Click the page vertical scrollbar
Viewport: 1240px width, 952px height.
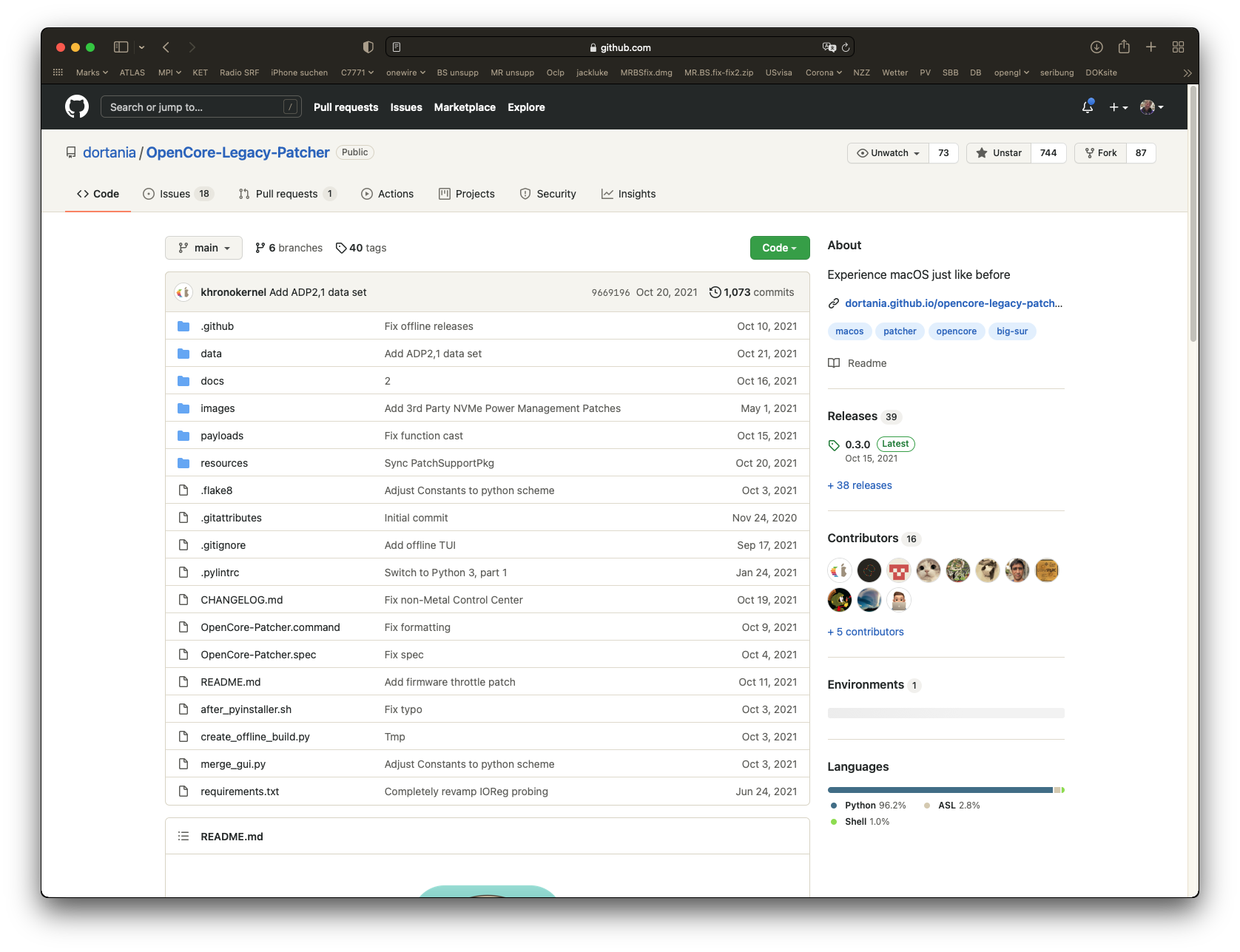pyautogui.click(x=1193, y=215)
